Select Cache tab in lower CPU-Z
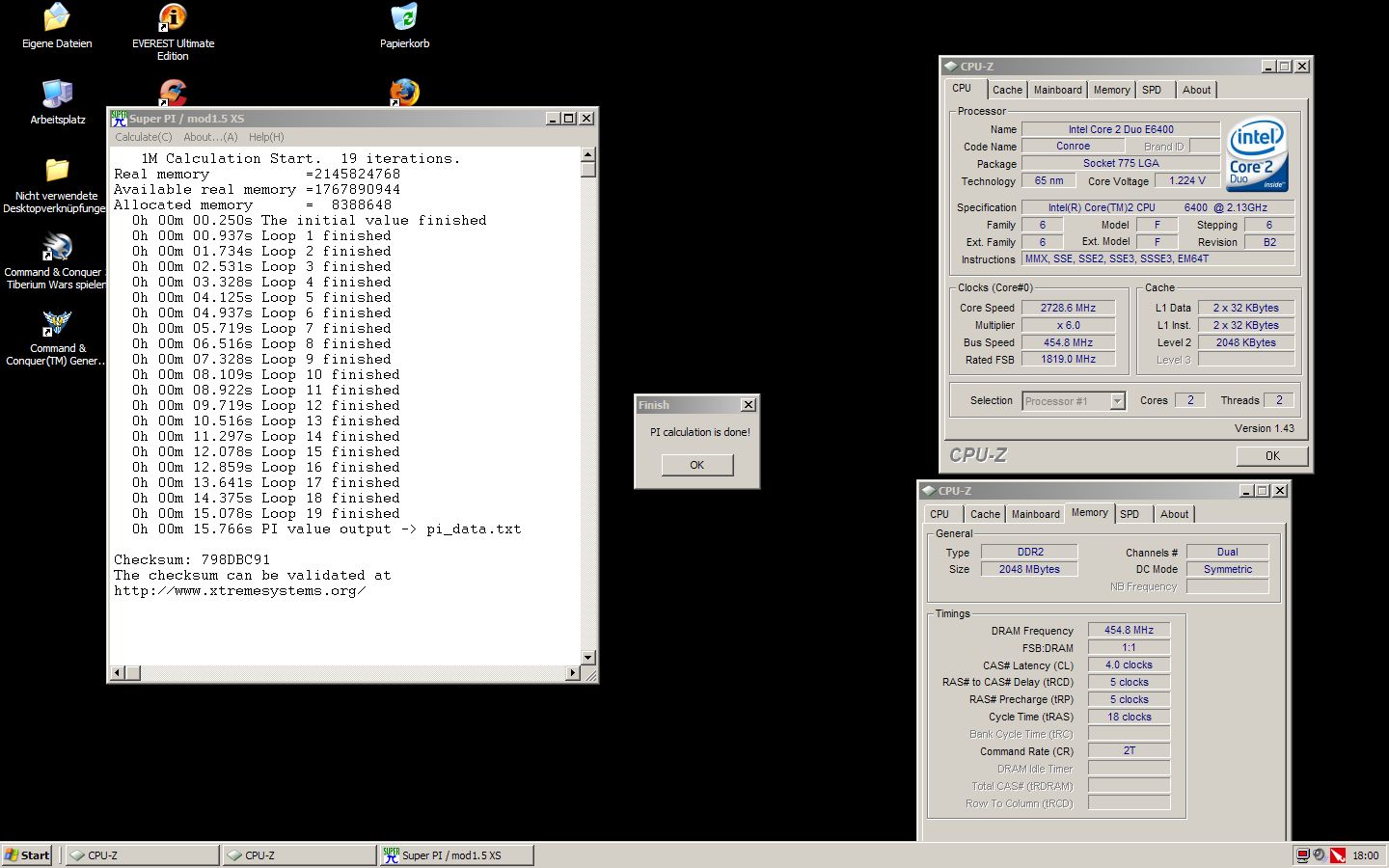Viewport: 1389px width, 868px height. point(985,514)
